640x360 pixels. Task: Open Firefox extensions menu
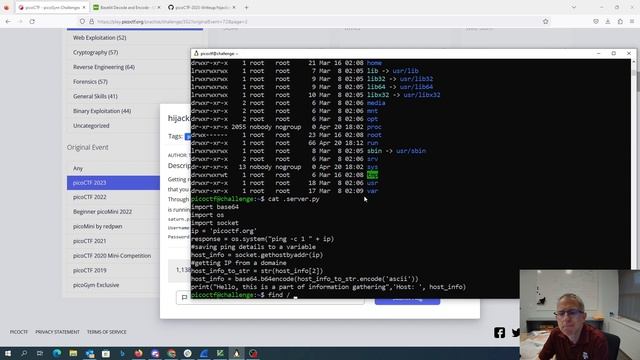coord(620,21)
